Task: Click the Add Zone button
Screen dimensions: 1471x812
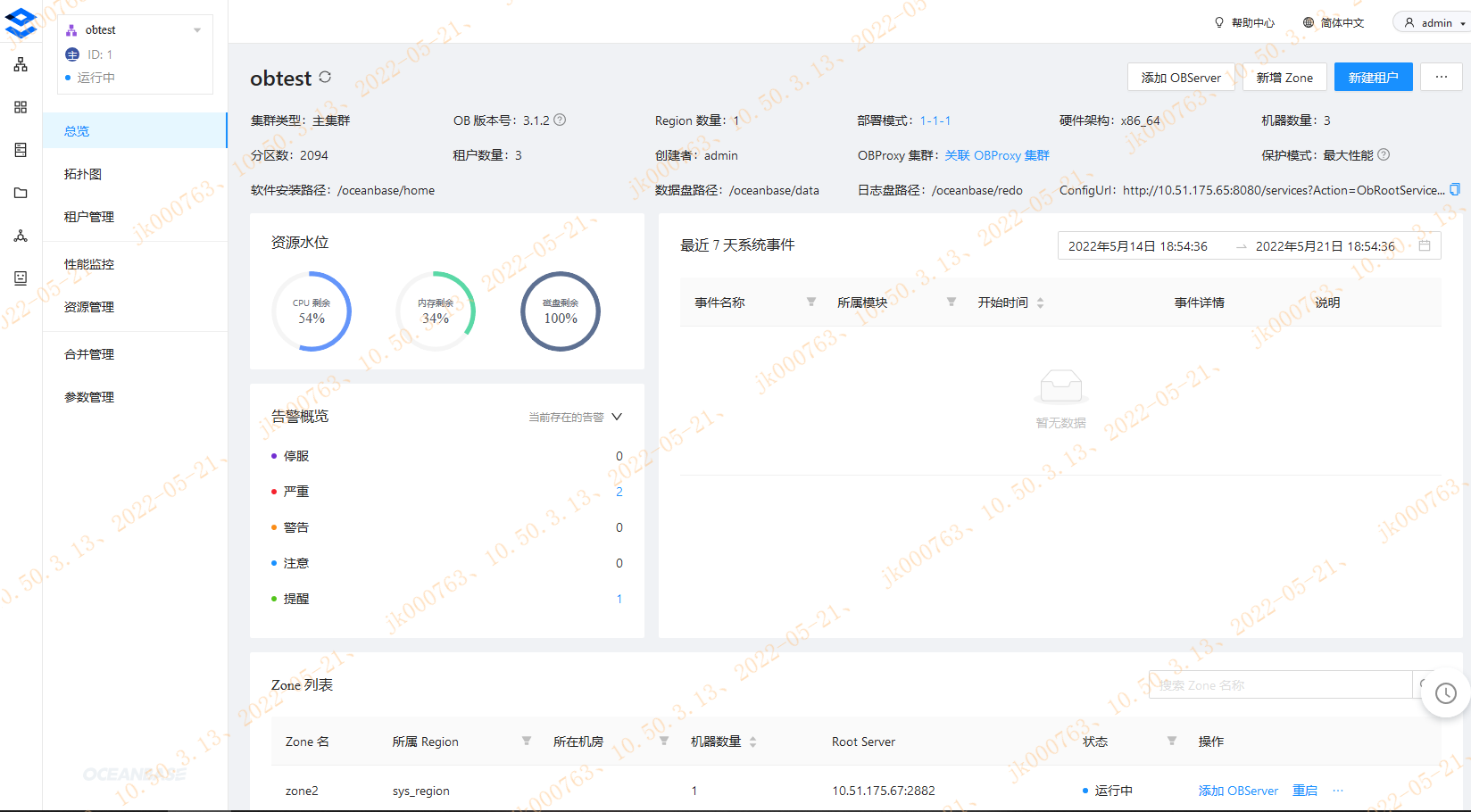Action: (1284, 77)
